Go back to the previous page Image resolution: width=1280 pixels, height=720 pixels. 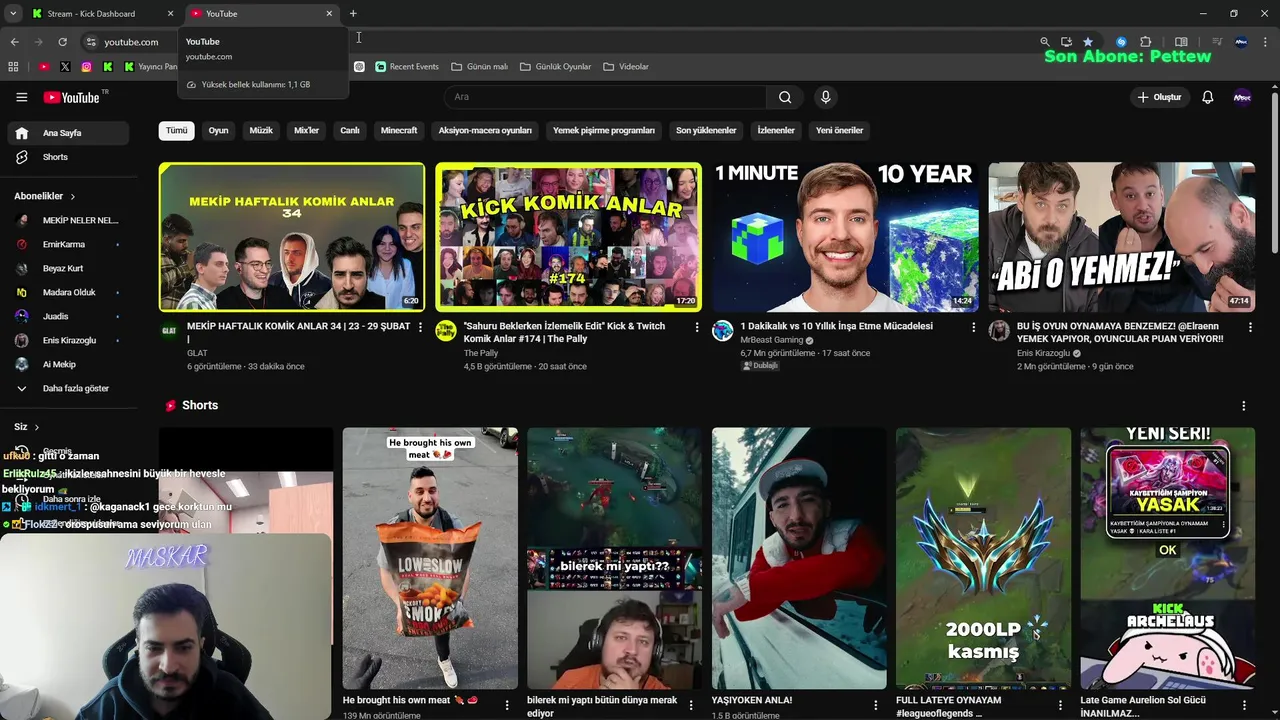[x=14, y=42]
